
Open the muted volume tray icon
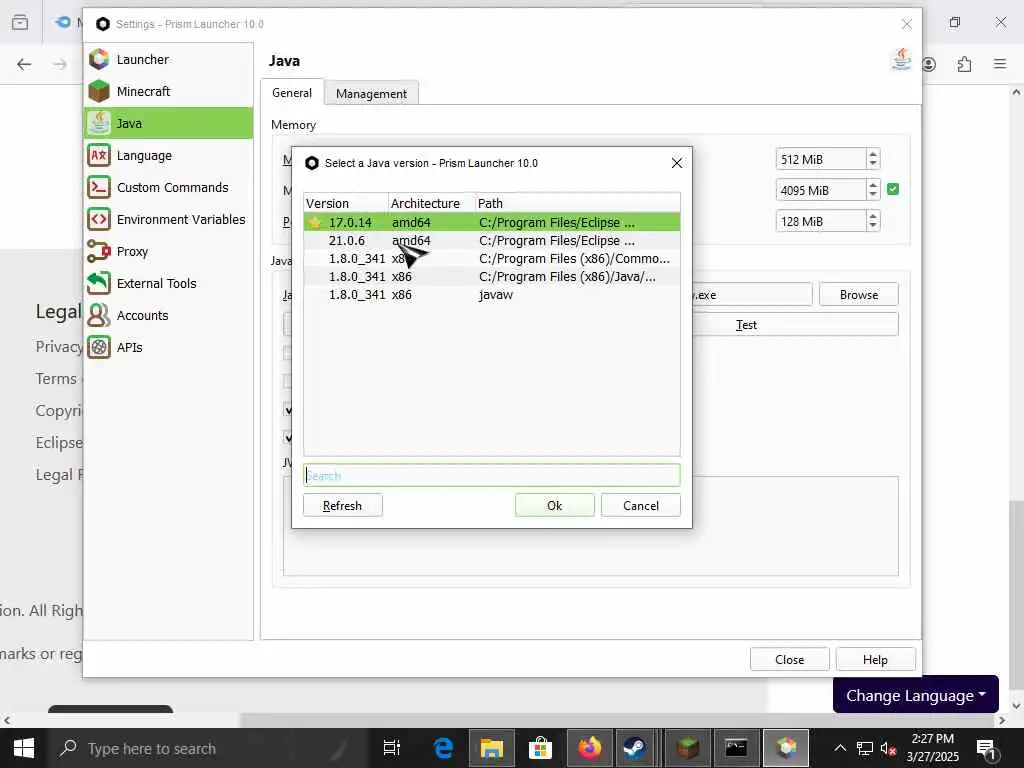tap(888, 748)
